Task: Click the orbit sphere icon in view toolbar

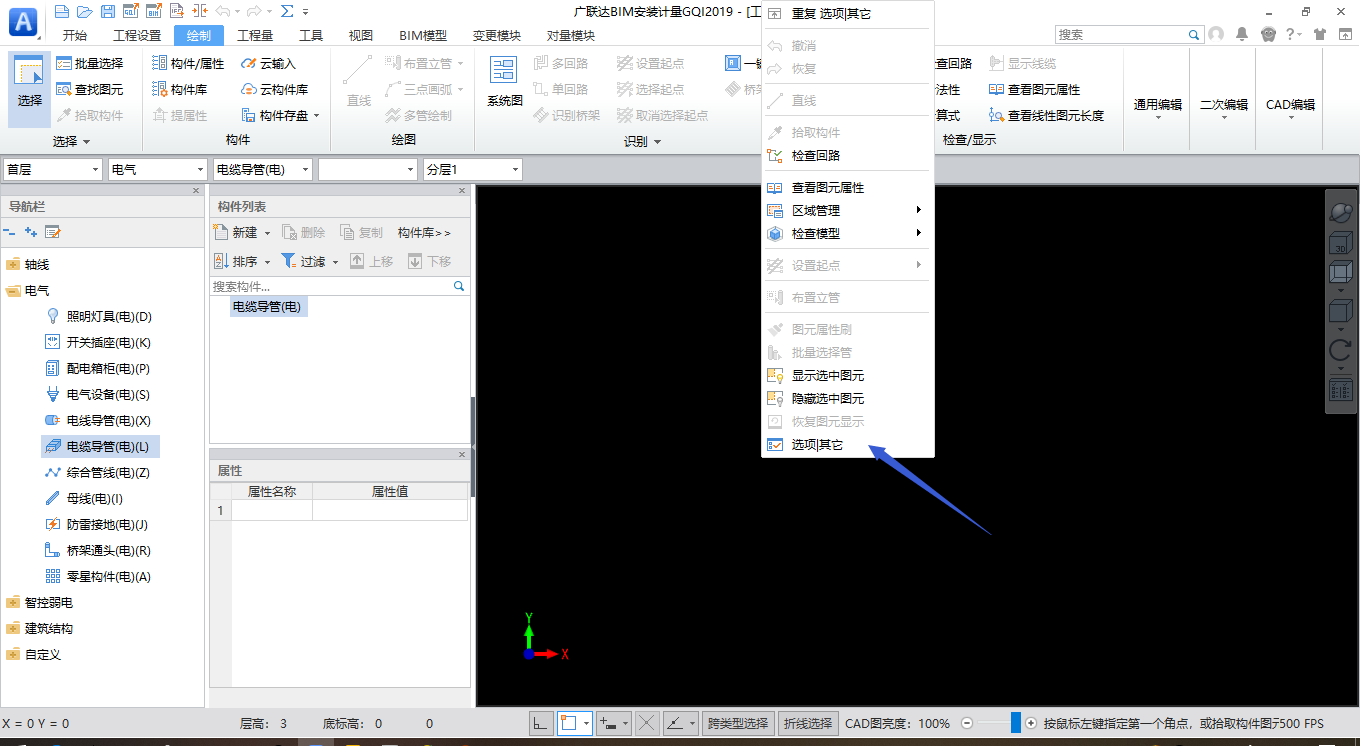Action: tap(1340, 212)
